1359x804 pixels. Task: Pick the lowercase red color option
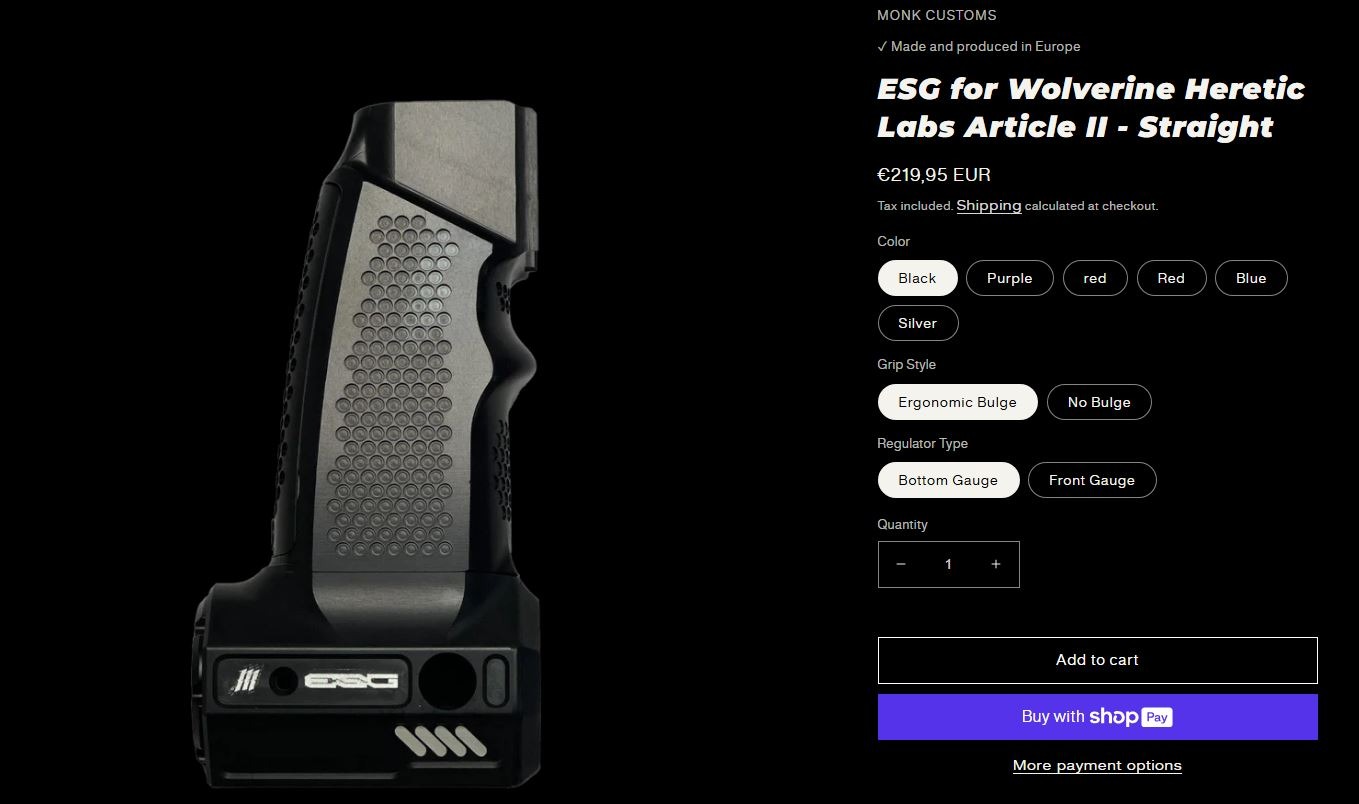pos(1095,278)
